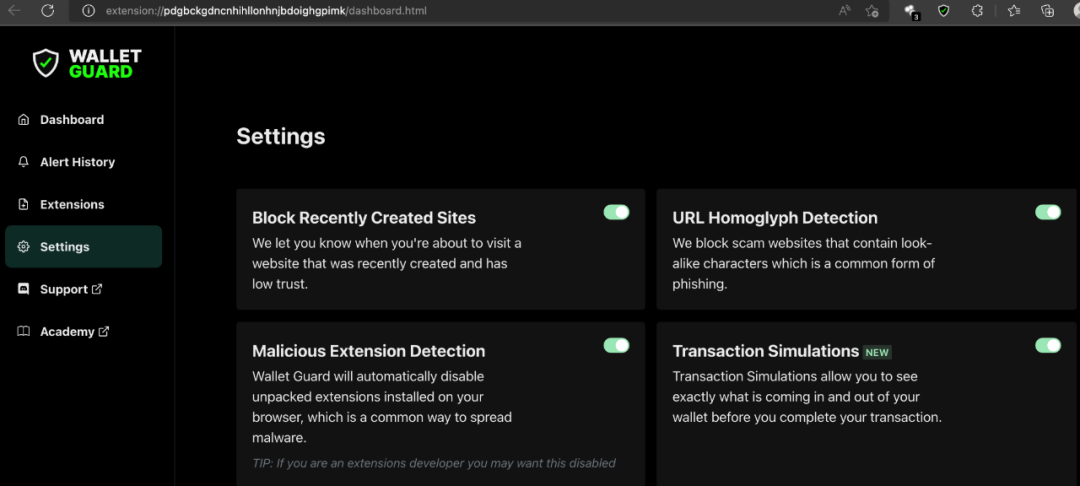Click the Support Discord icon
The width and height of the screenshot is (1080, 486).
(24, 289)
